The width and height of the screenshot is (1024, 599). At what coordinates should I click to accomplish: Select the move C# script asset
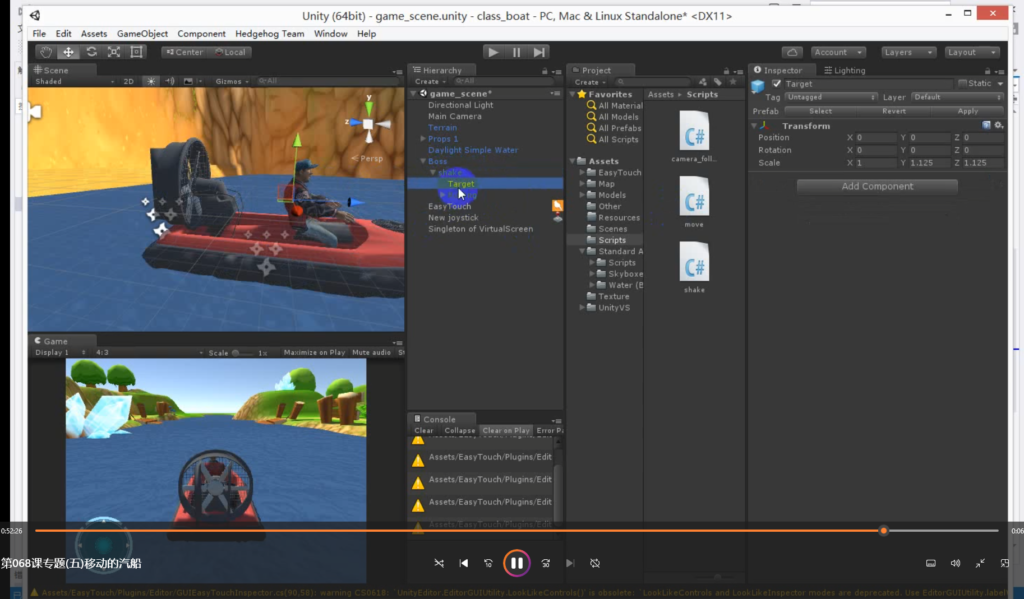[694, 202]
